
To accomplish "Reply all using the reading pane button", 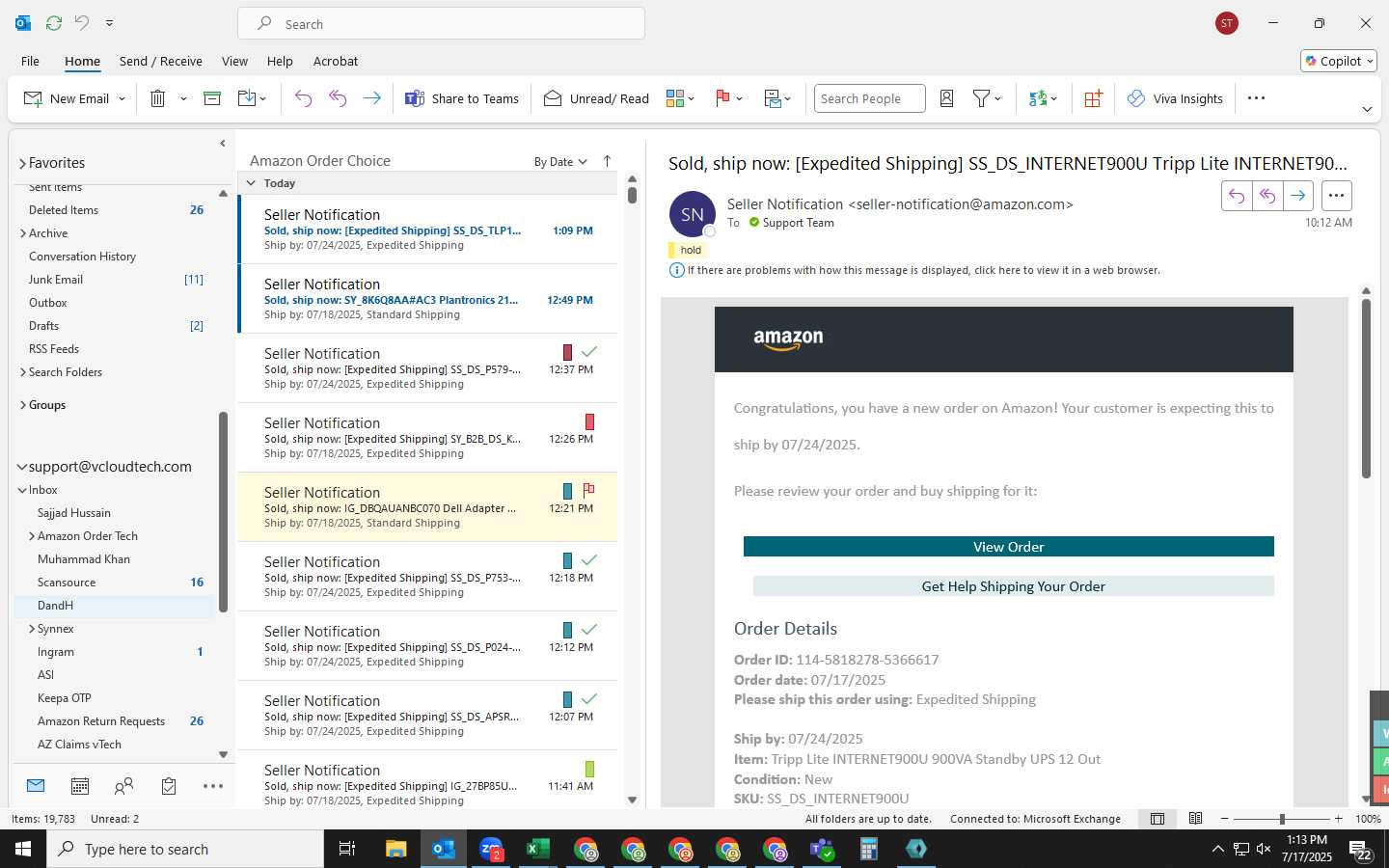I will pyautogui.click(x=1267, y=196).
